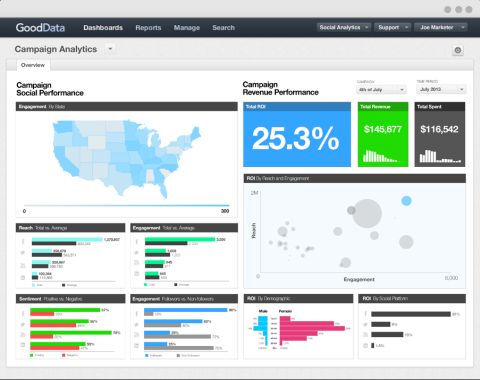Viewport: 480px width, 380px height.
Task: Open the campaign filter dropdown showing 4th of July
Action: click(381, 90)
